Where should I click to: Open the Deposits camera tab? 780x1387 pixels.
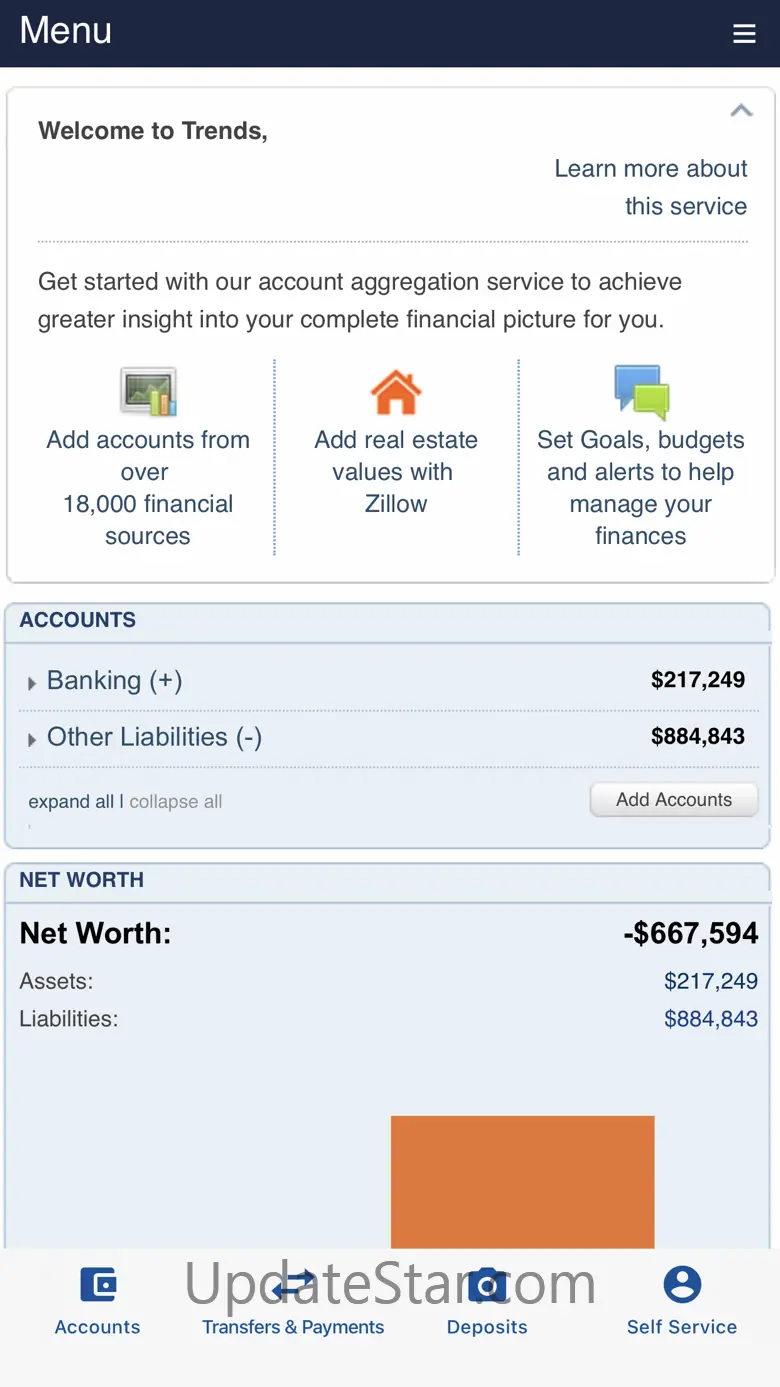click(x=487, y=1299)
